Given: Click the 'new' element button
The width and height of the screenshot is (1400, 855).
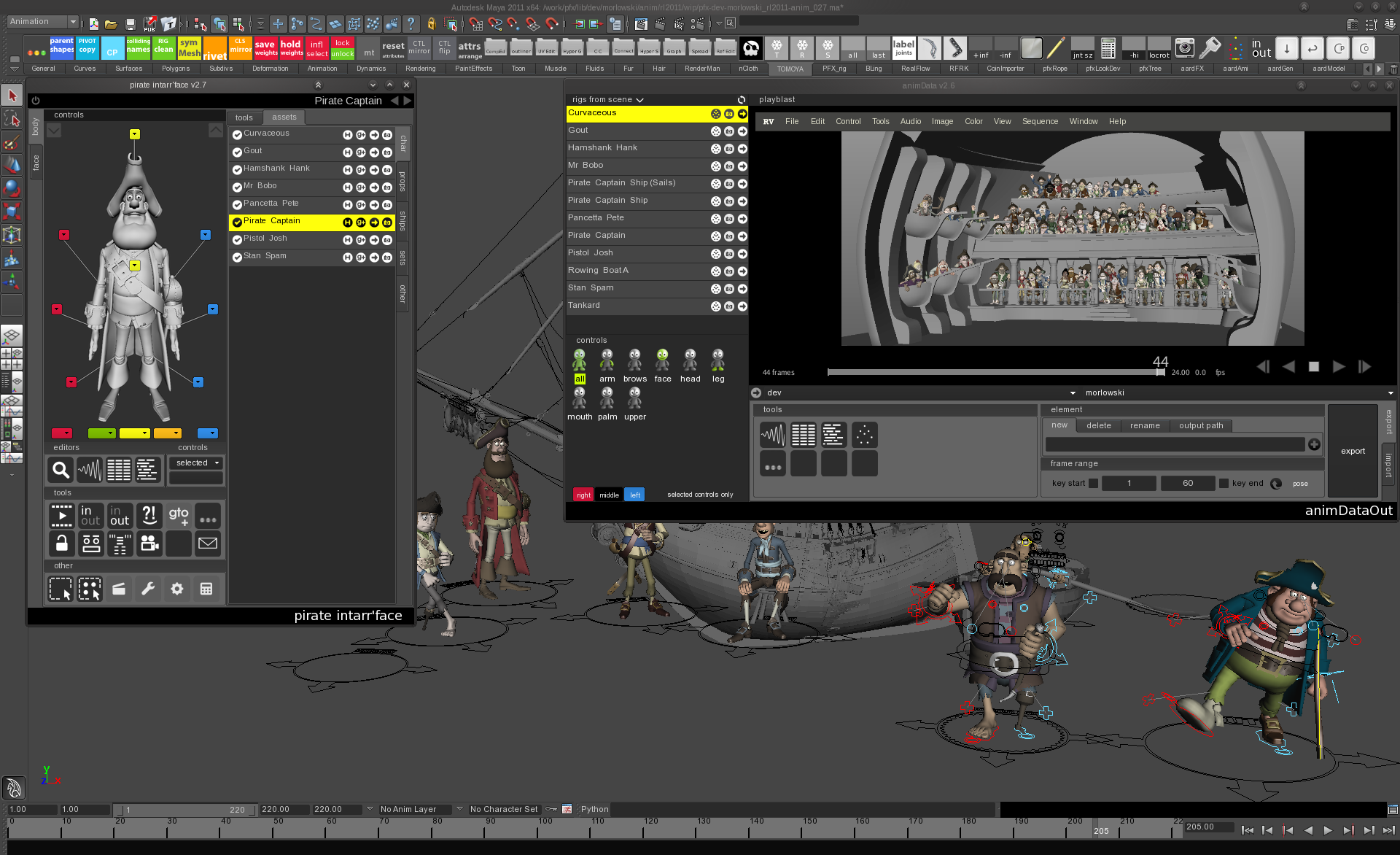Looking at the screenshot, I should [1059, 425].
